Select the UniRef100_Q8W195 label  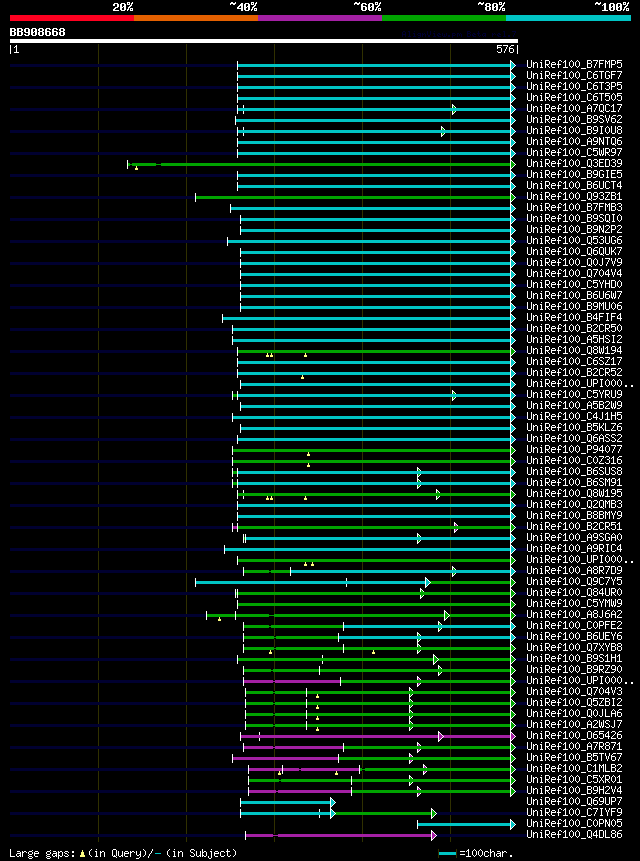(574, 493)
